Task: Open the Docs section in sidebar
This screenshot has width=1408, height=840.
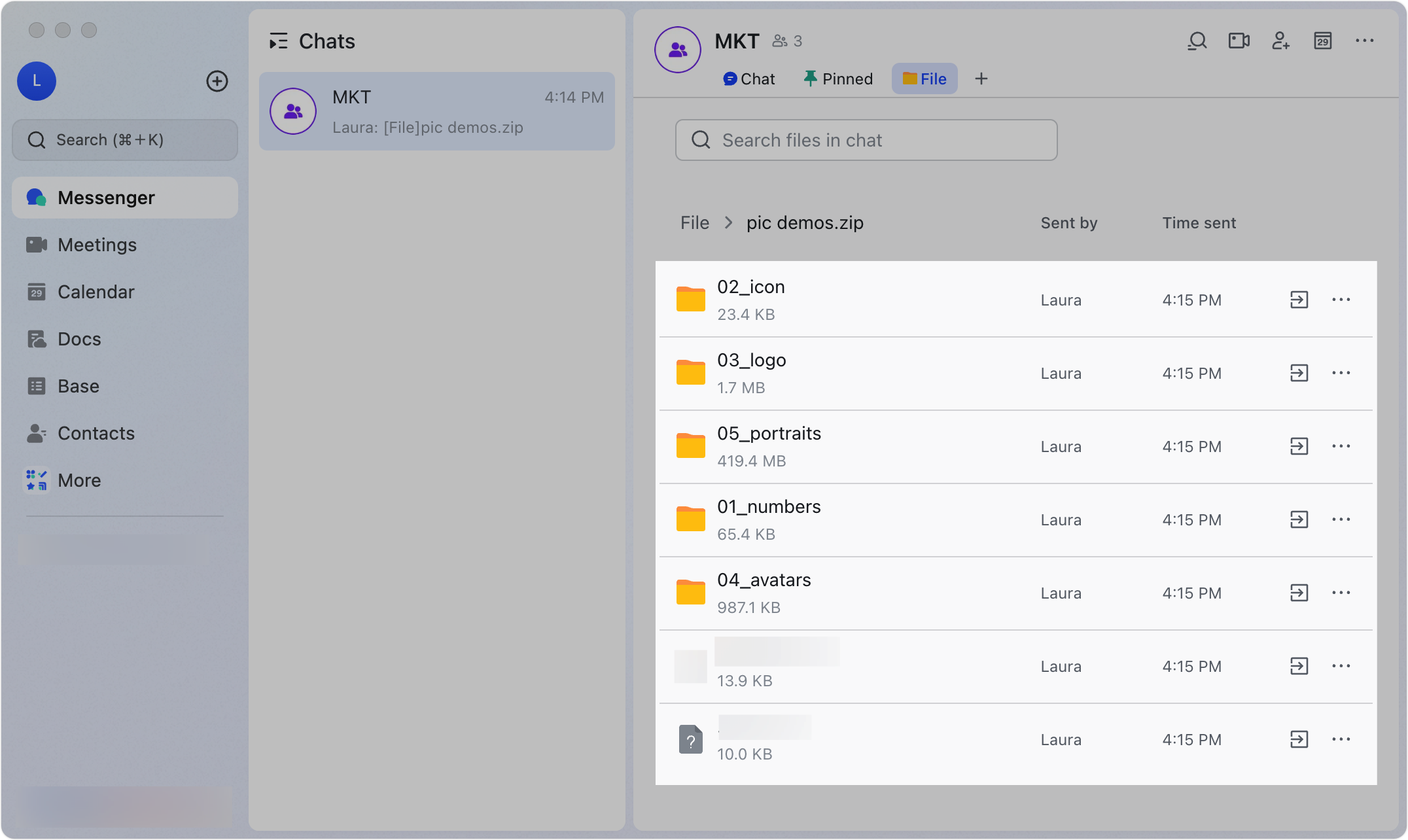Action: (78, 339)
